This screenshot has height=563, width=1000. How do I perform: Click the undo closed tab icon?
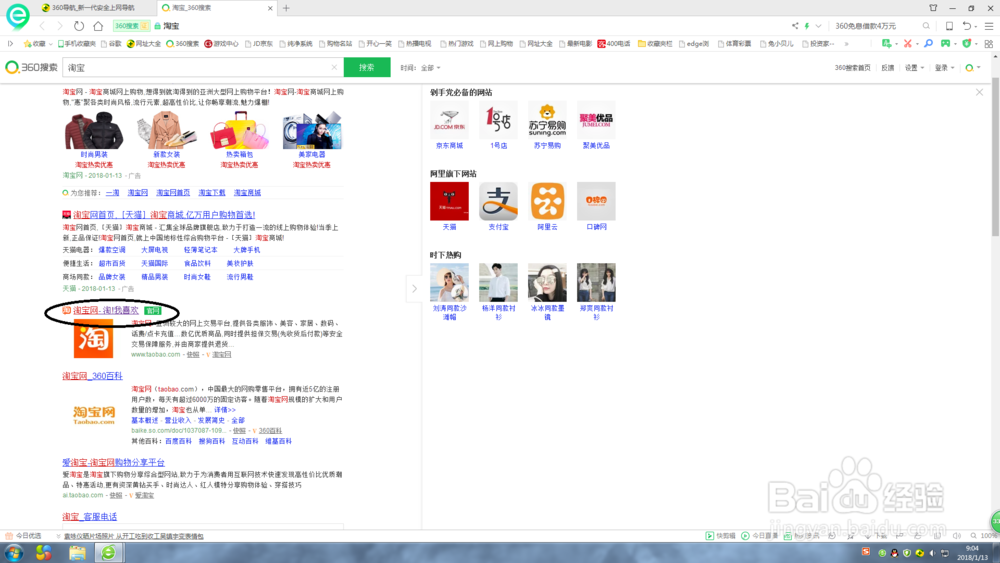pos(967,26)
